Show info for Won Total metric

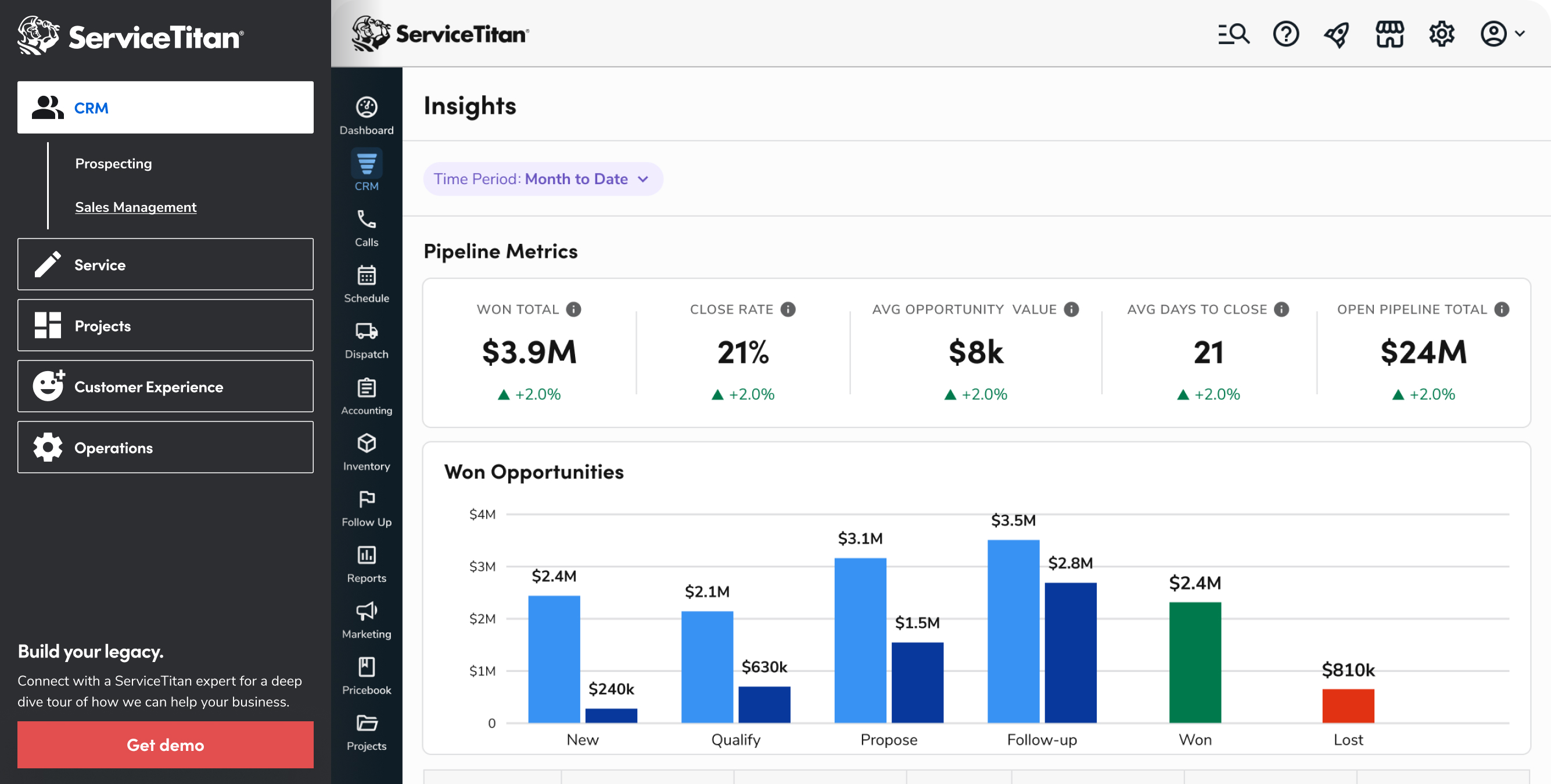574,310
